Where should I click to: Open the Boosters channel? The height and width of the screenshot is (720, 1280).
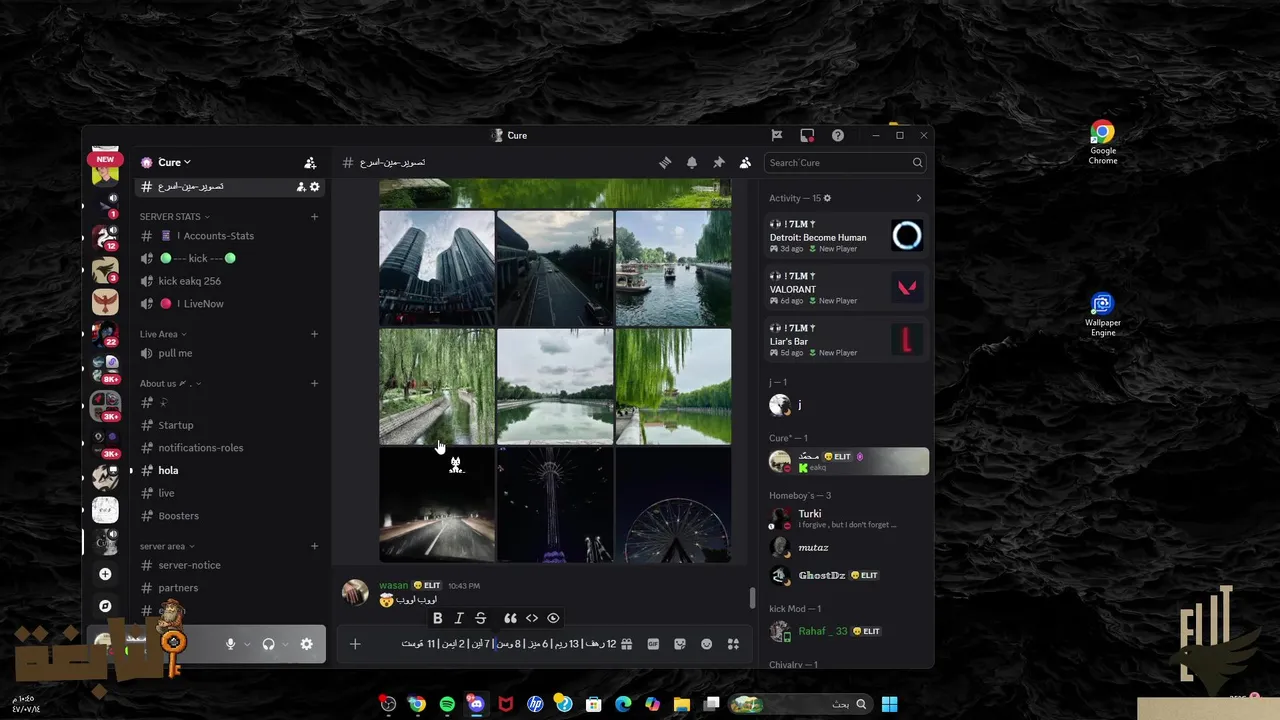[x=230, y=516]
